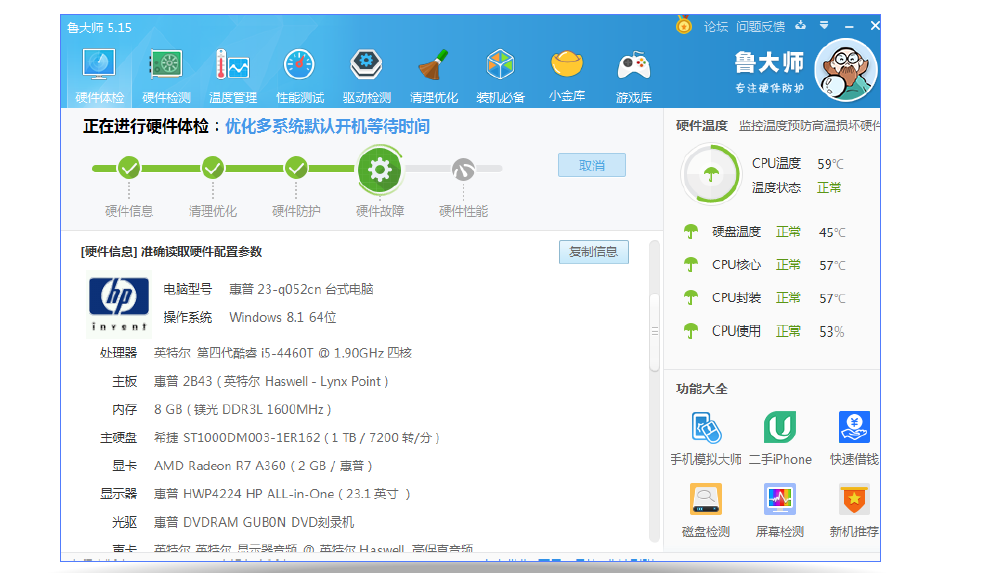
Task: Click the processor text i5-4460T
Action: pos(283,353)
